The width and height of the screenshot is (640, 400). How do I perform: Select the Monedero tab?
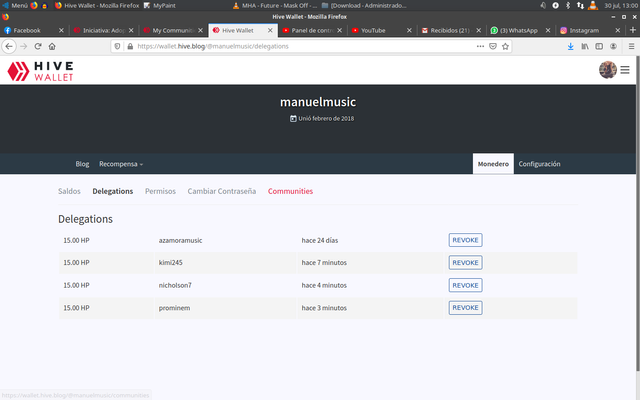(493, 164)
